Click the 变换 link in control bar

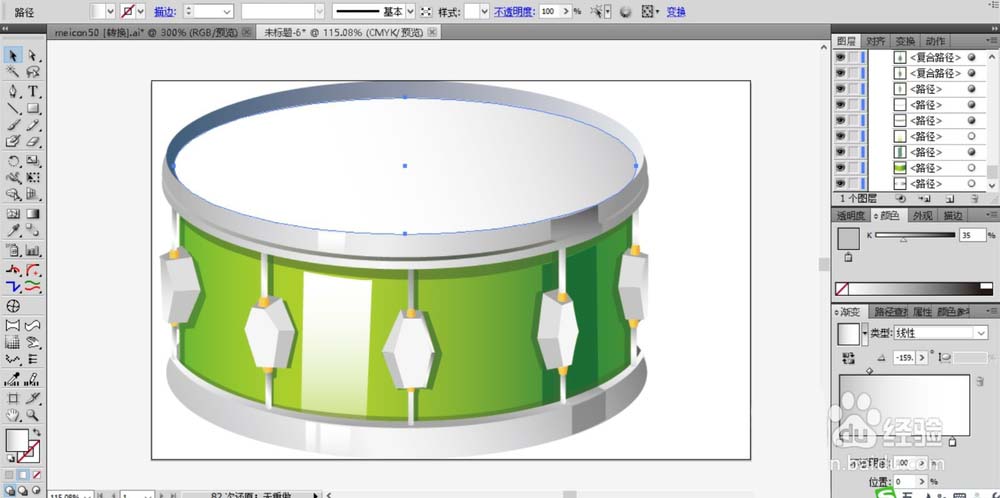point(676,11)
